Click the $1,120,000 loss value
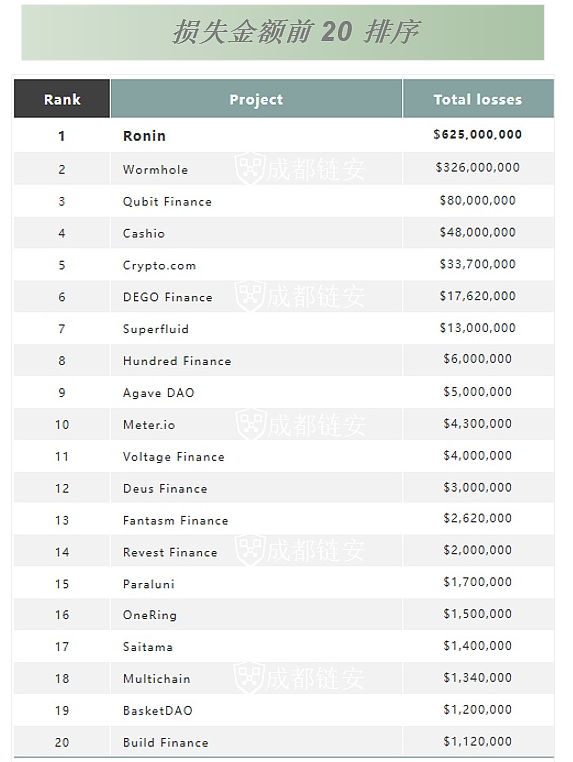The width and height of the screenshot is (573, 762). click(478, 741)
